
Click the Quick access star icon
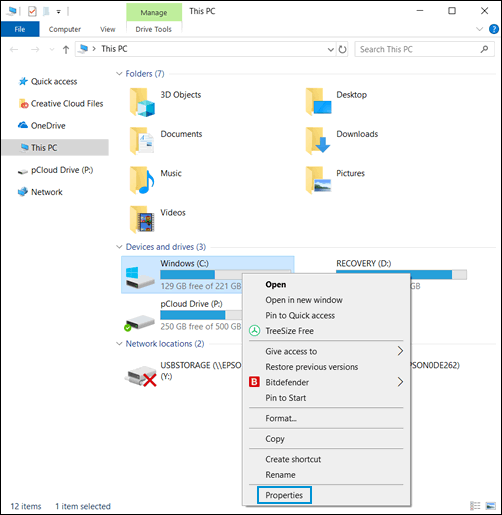pos(23,81)
